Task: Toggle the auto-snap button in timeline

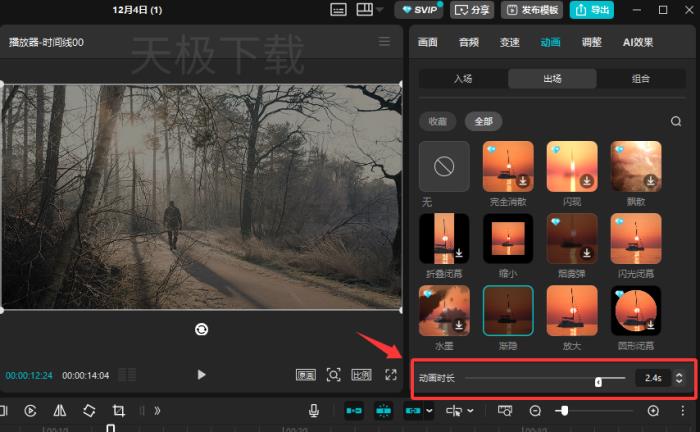Action: click(x=383, y=410)
